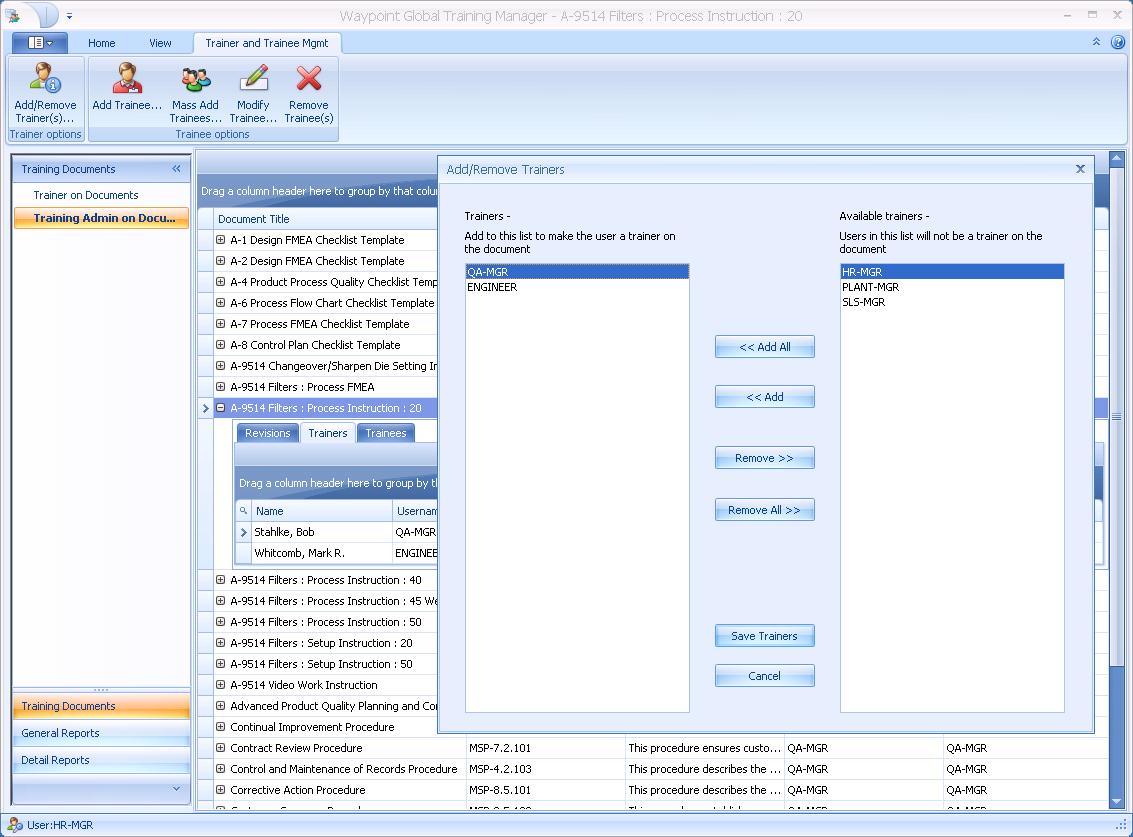1133x837 pixels.
Task: Select HR-MGR in Available trainers list
Action: (x=952, y=272)
